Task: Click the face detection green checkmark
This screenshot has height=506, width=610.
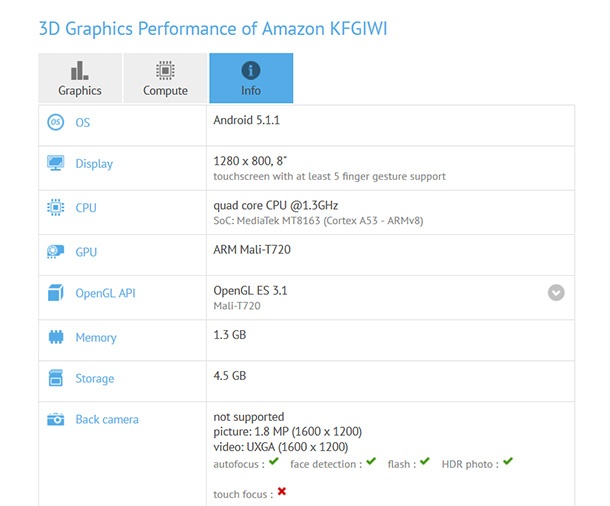Action: pyautogui.click(x=371, y=462)
